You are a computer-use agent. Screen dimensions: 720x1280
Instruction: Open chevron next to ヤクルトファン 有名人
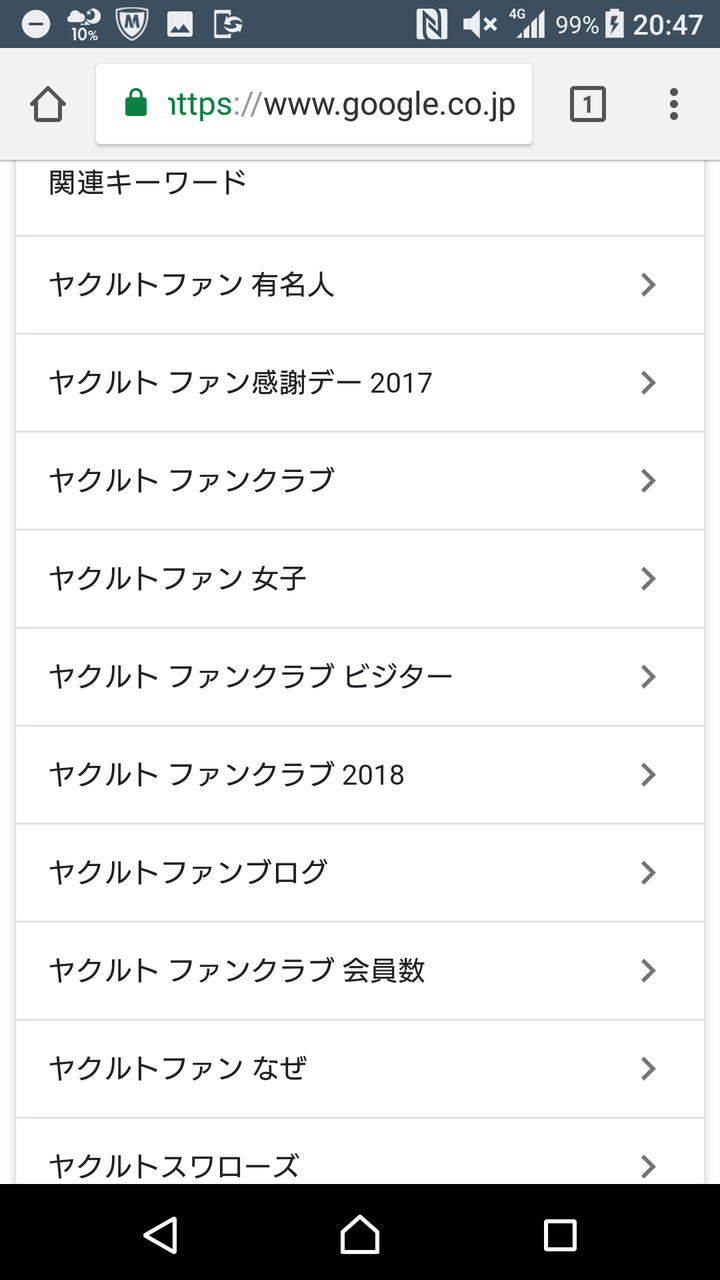coord(648,285)
